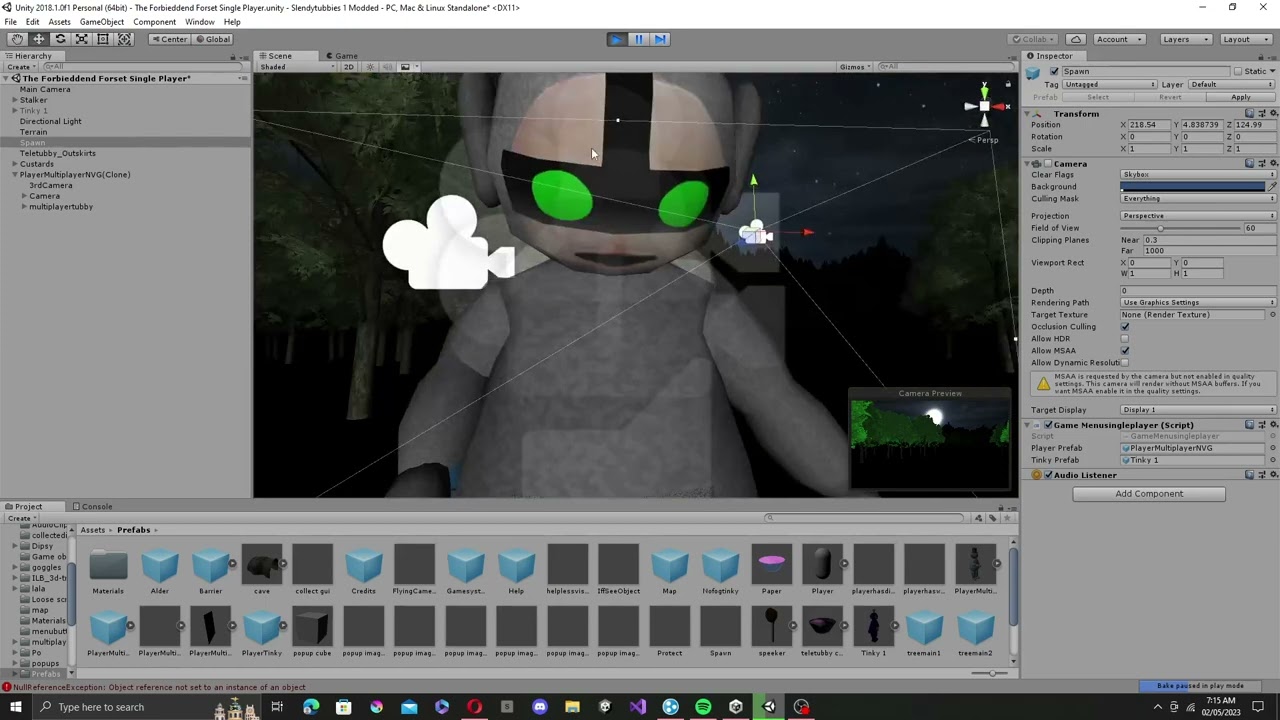Open the Layer dropdown showing Default
Image resolution: width=1280 pixels, height=720 pixels.
pos(1232,85)
